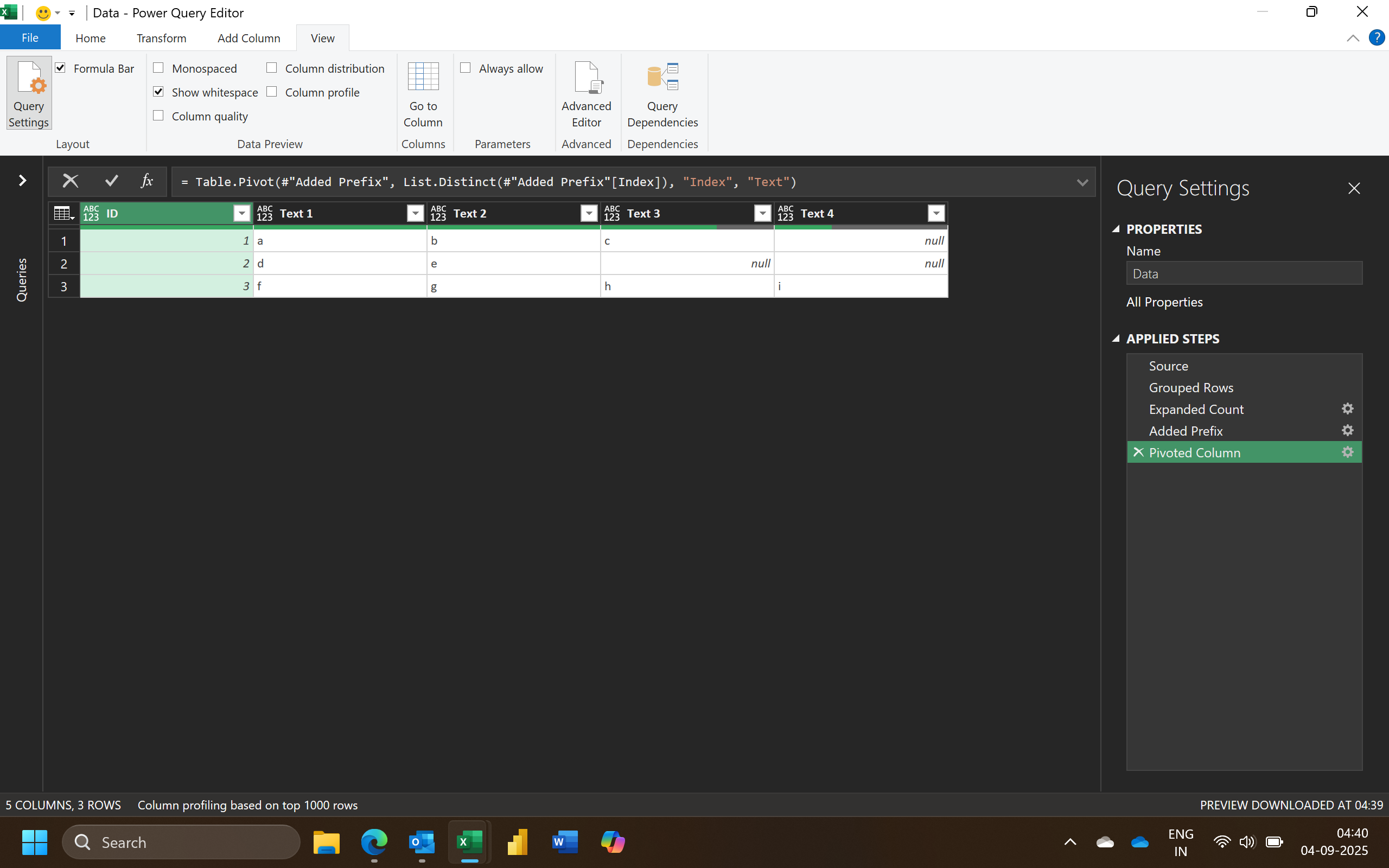Enable the Monospaced checkbox

point(159,68)
